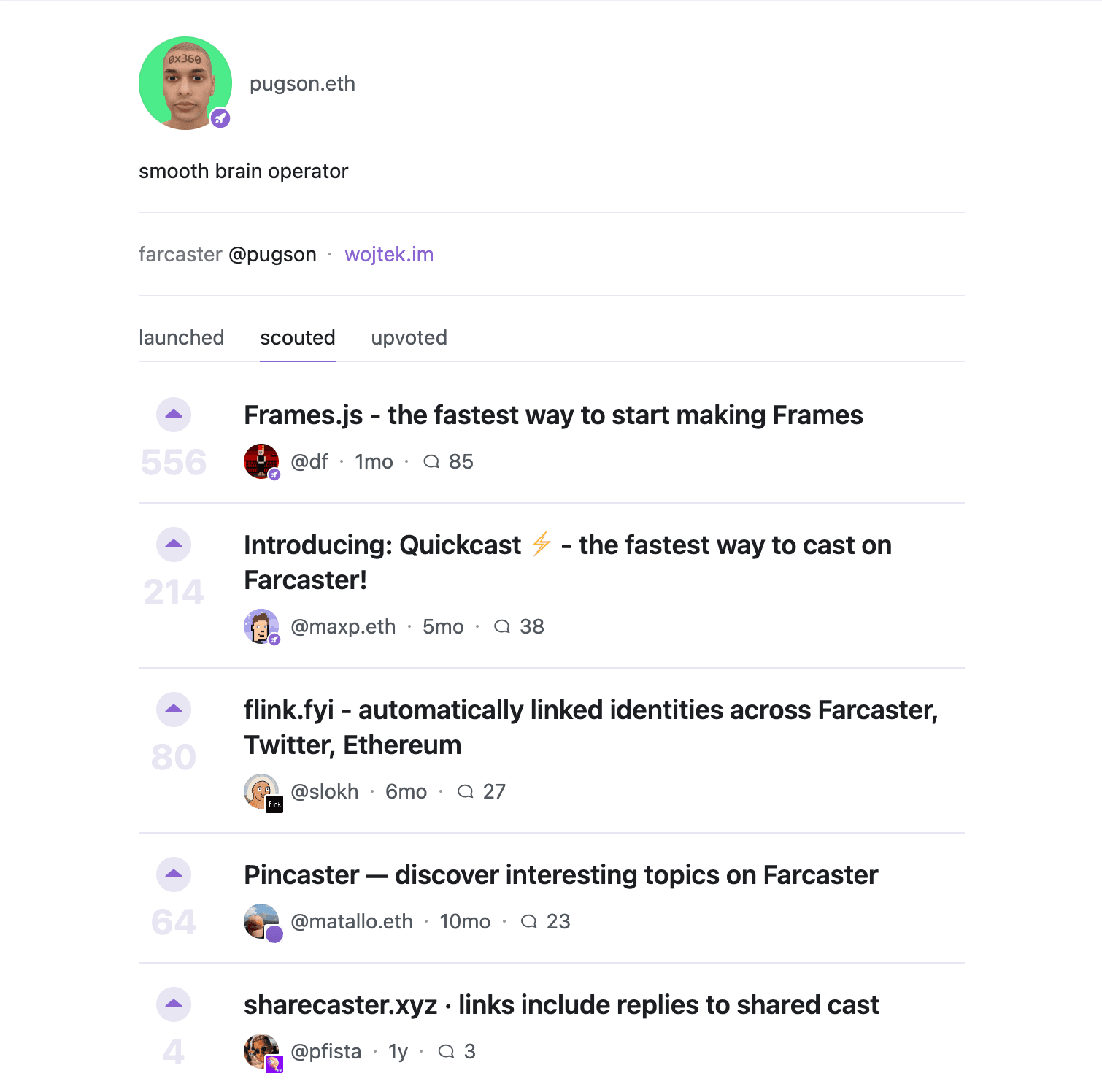This screenshot has width=1102, height=1092.
Task: Open comments on the Quickcast post
Action: click(519, 627)
